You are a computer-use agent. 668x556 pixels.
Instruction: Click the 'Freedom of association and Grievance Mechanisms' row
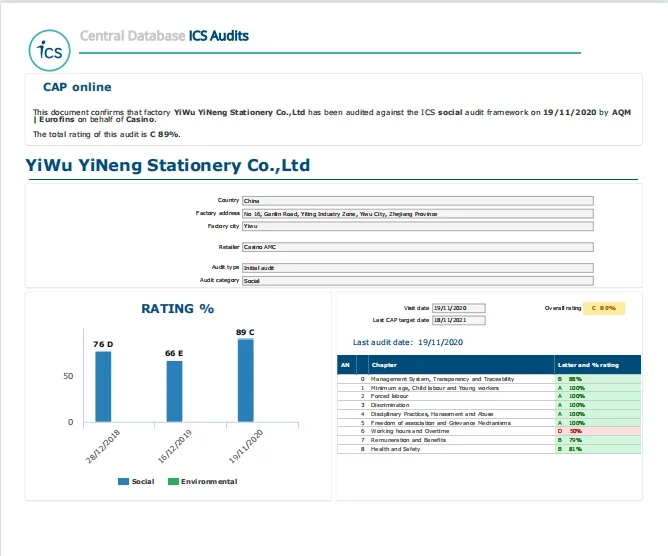pos(489,423)
